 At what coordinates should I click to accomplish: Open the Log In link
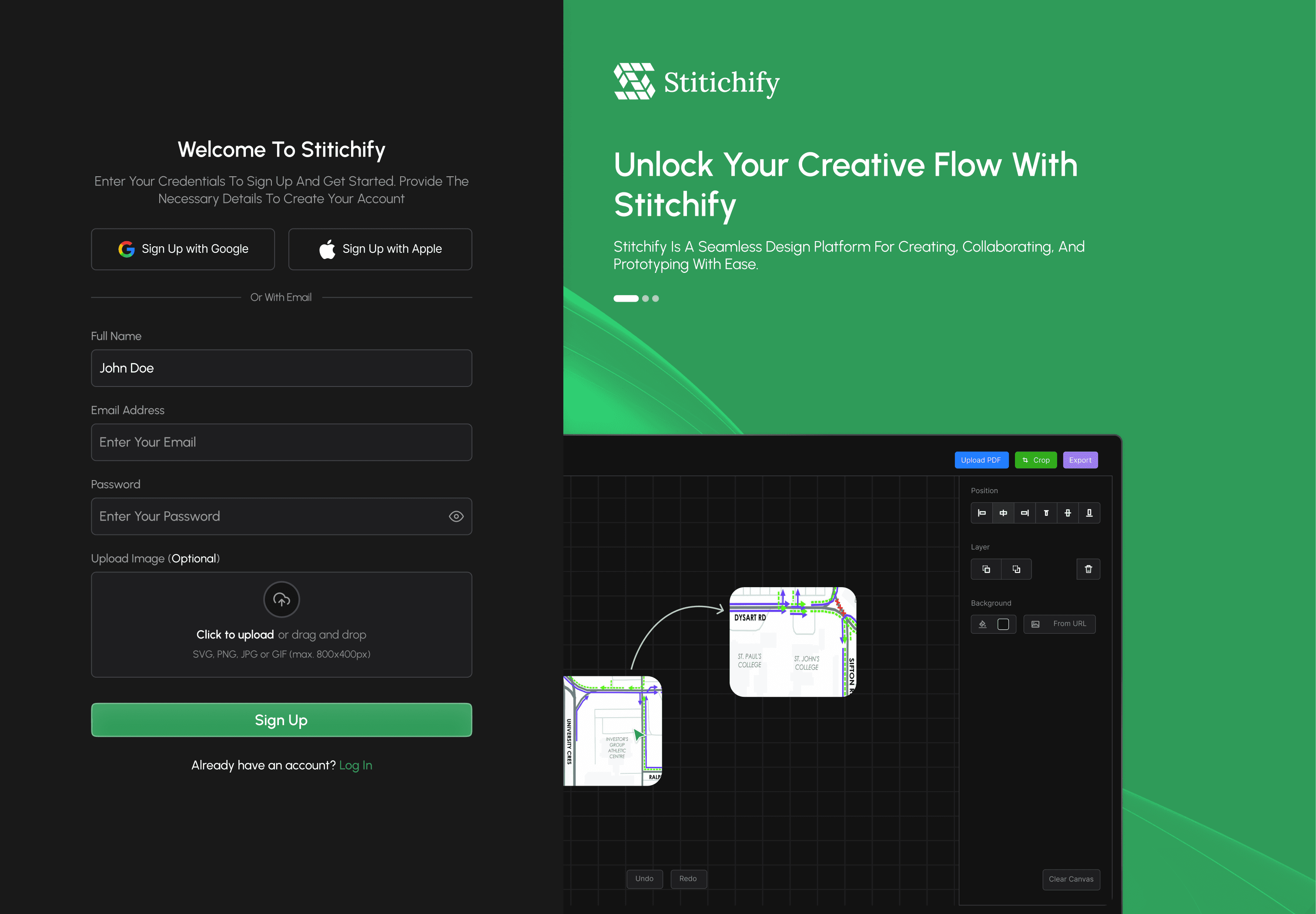355,766
